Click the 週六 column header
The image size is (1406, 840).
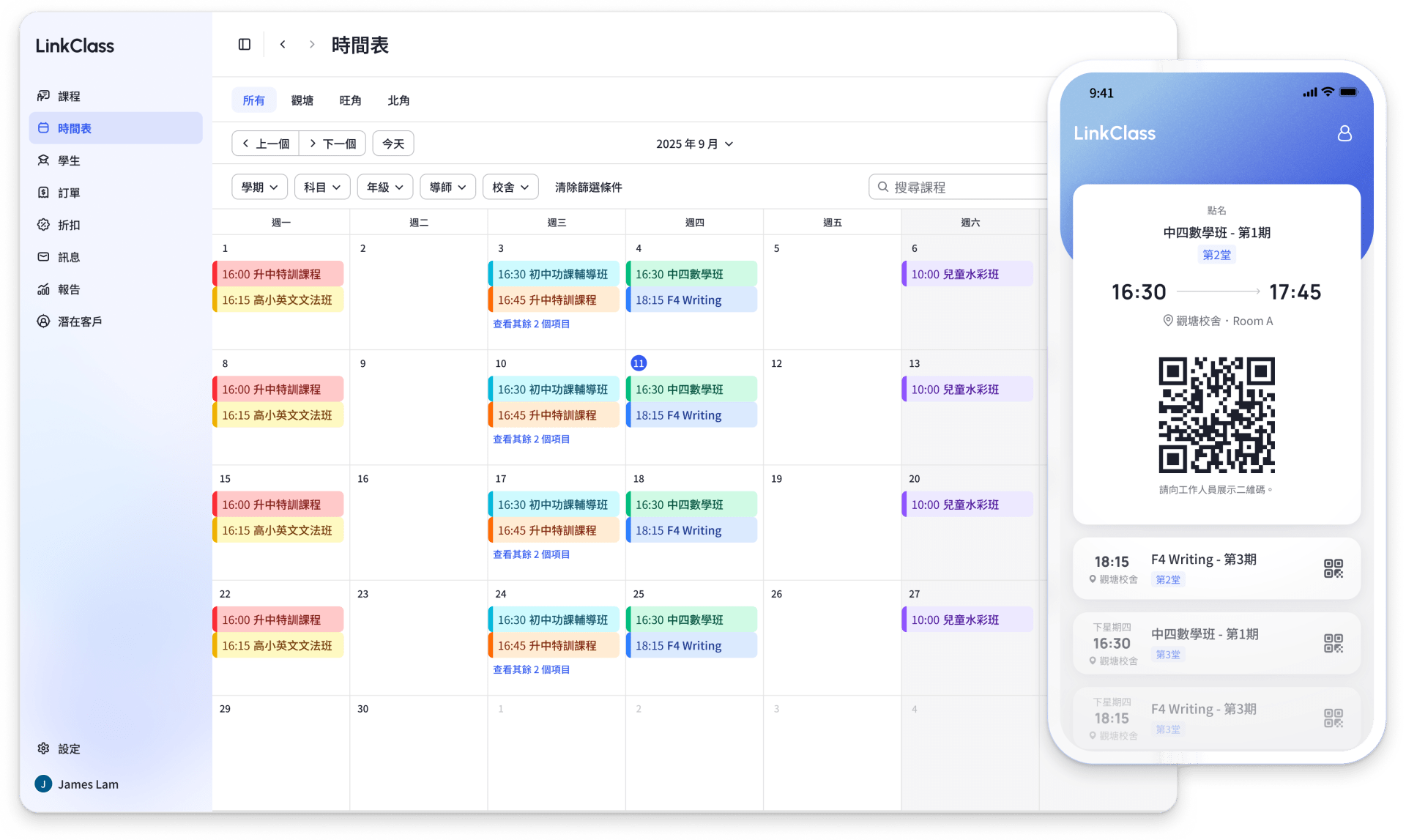click(970, 222)
